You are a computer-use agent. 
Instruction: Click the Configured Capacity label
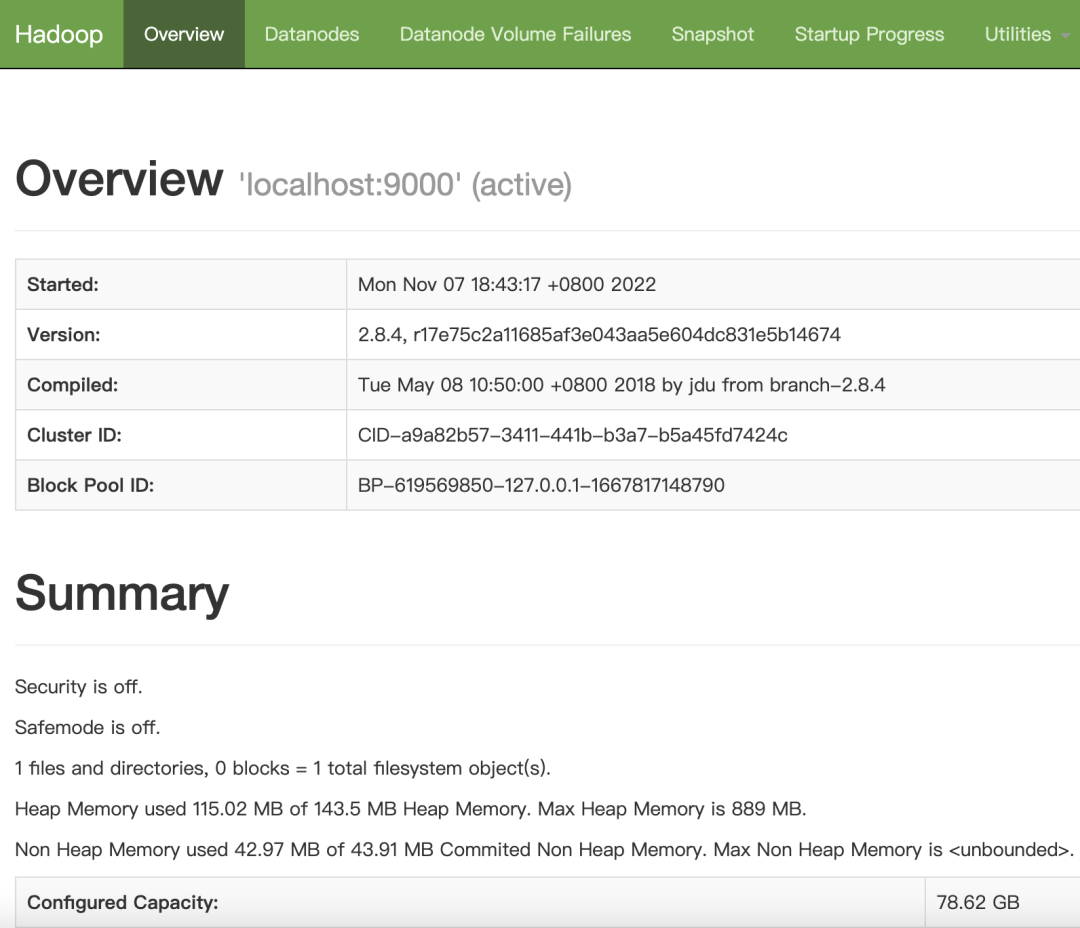(123, 903)
